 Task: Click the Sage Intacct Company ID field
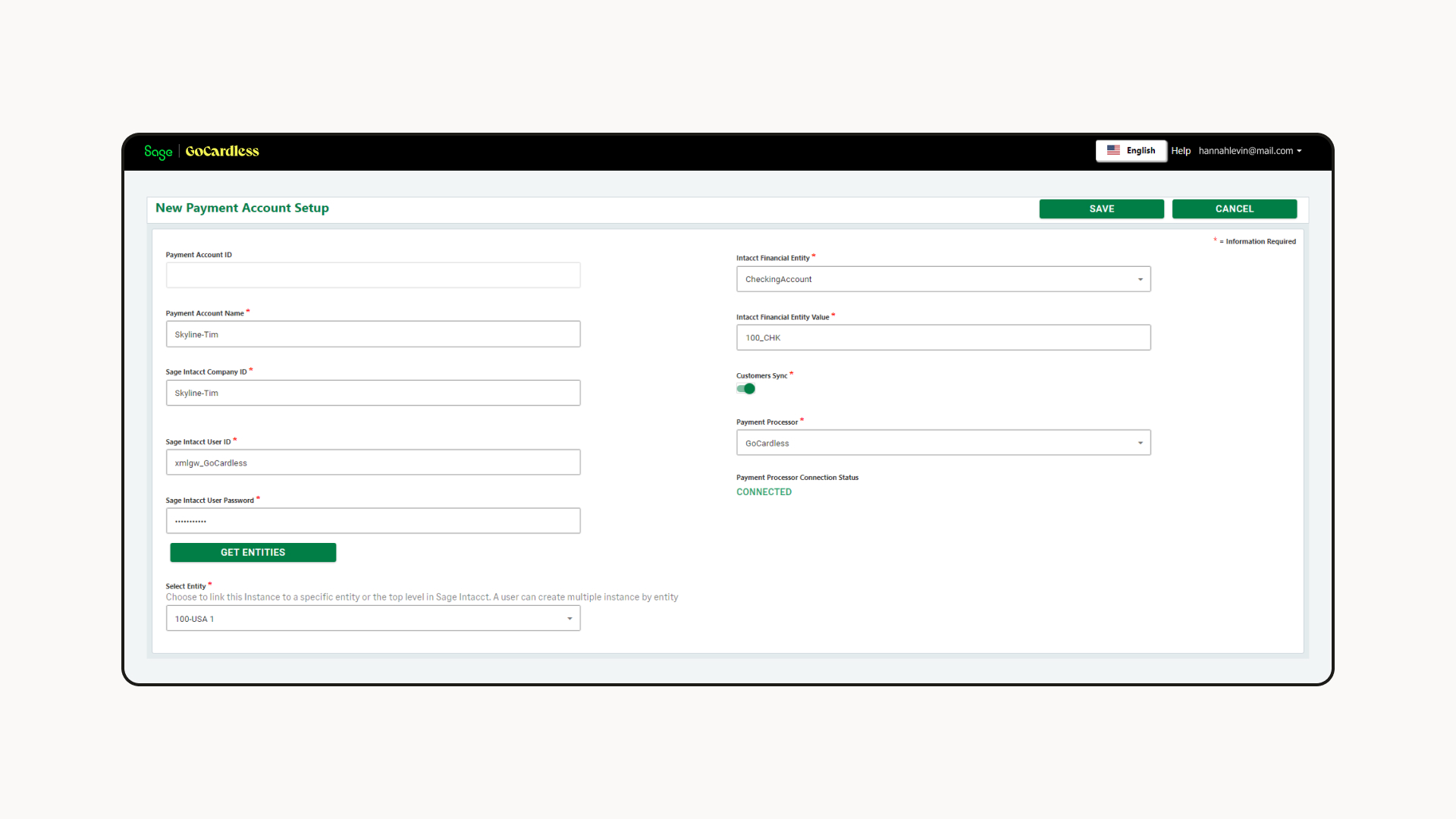coord(372,393)
